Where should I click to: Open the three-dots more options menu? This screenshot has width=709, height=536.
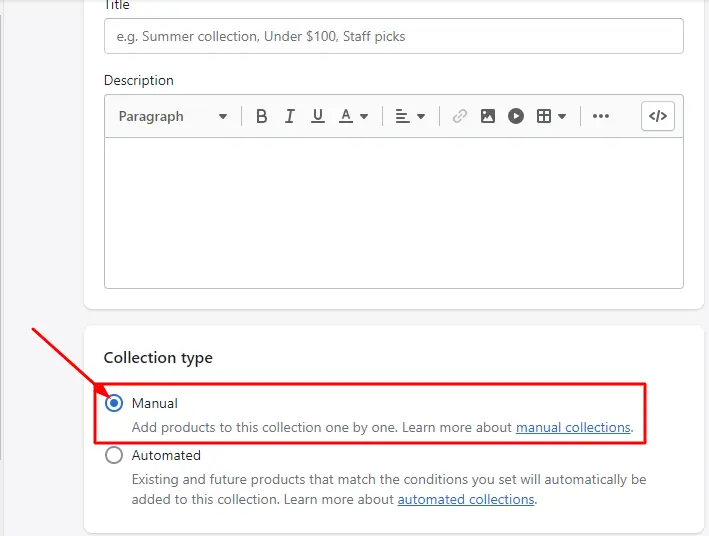(x=601, y=116)
